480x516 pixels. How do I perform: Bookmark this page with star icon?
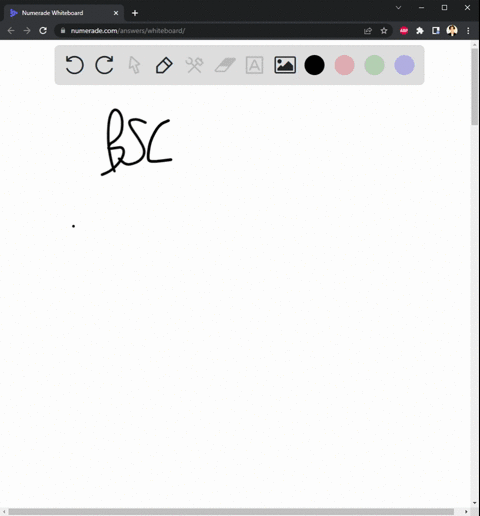click(384, 31)
